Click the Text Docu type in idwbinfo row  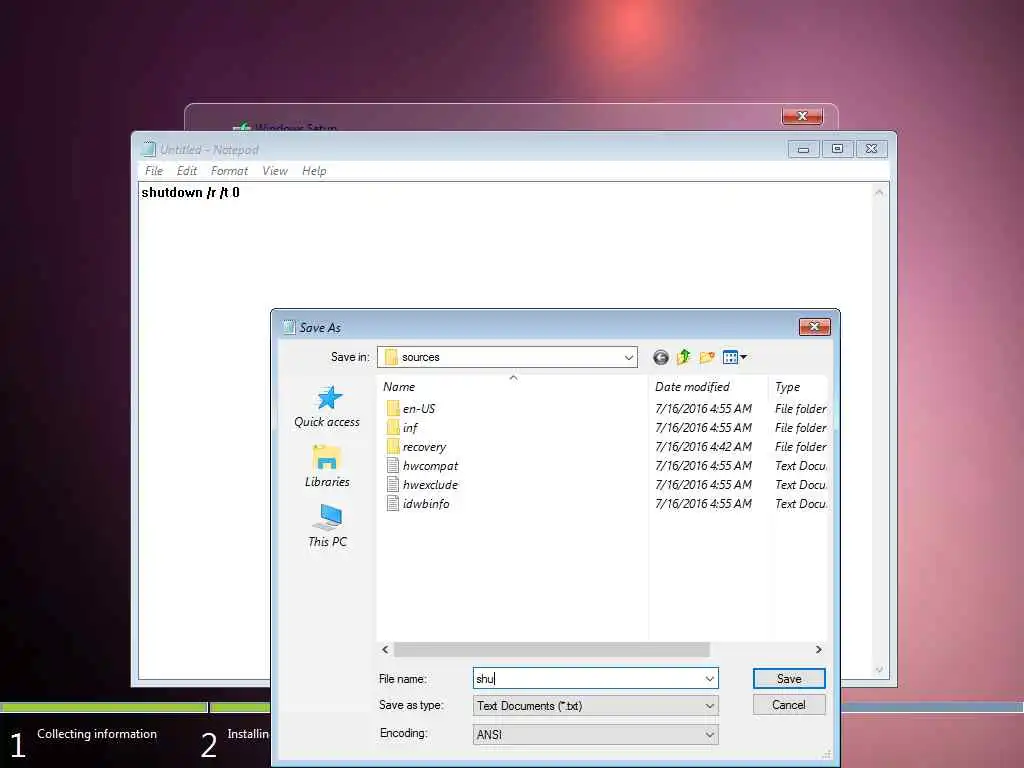click(x=801, y=504)
